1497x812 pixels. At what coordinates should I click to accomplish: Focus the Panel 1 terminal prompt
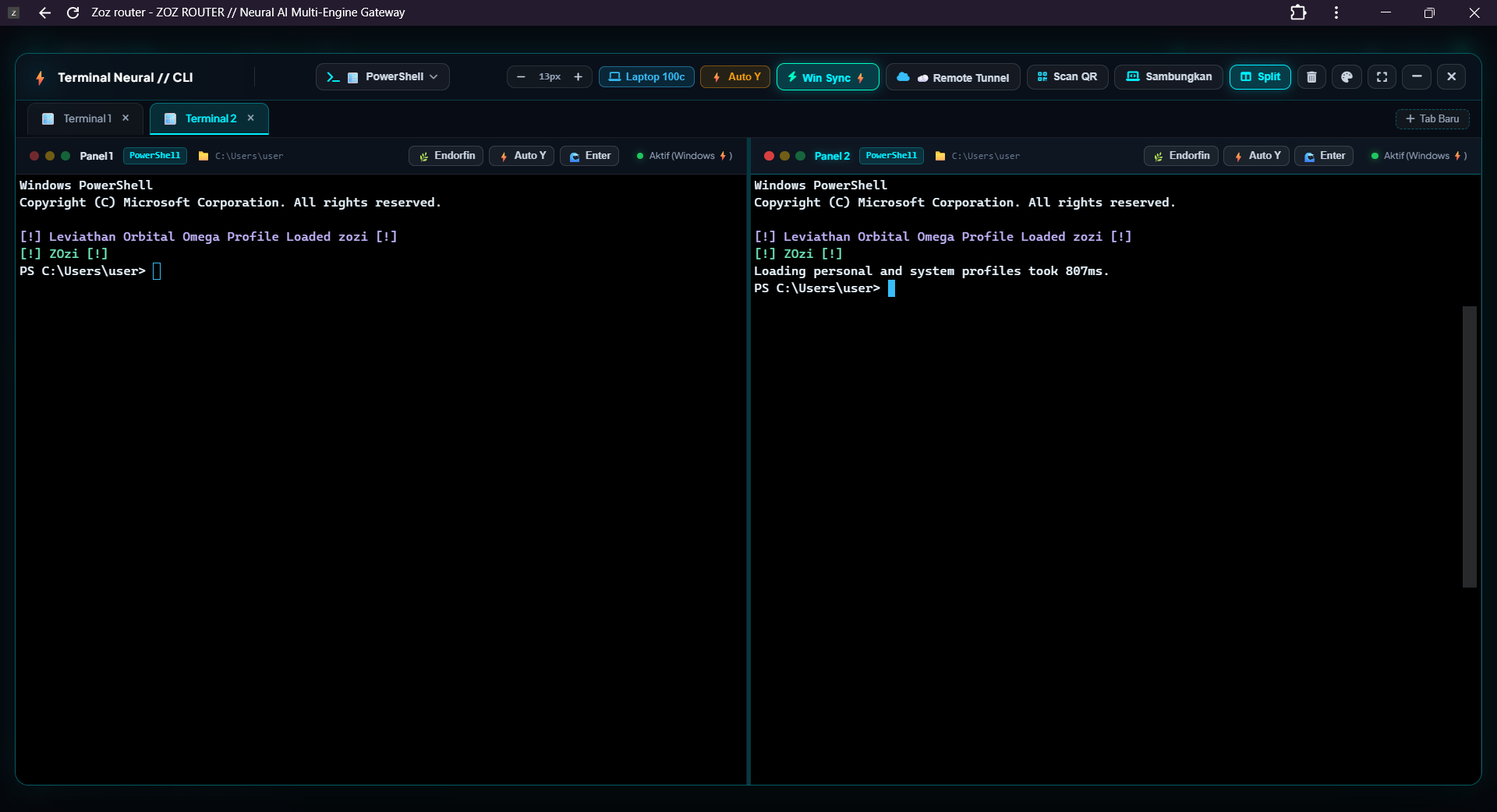point(157,271)
